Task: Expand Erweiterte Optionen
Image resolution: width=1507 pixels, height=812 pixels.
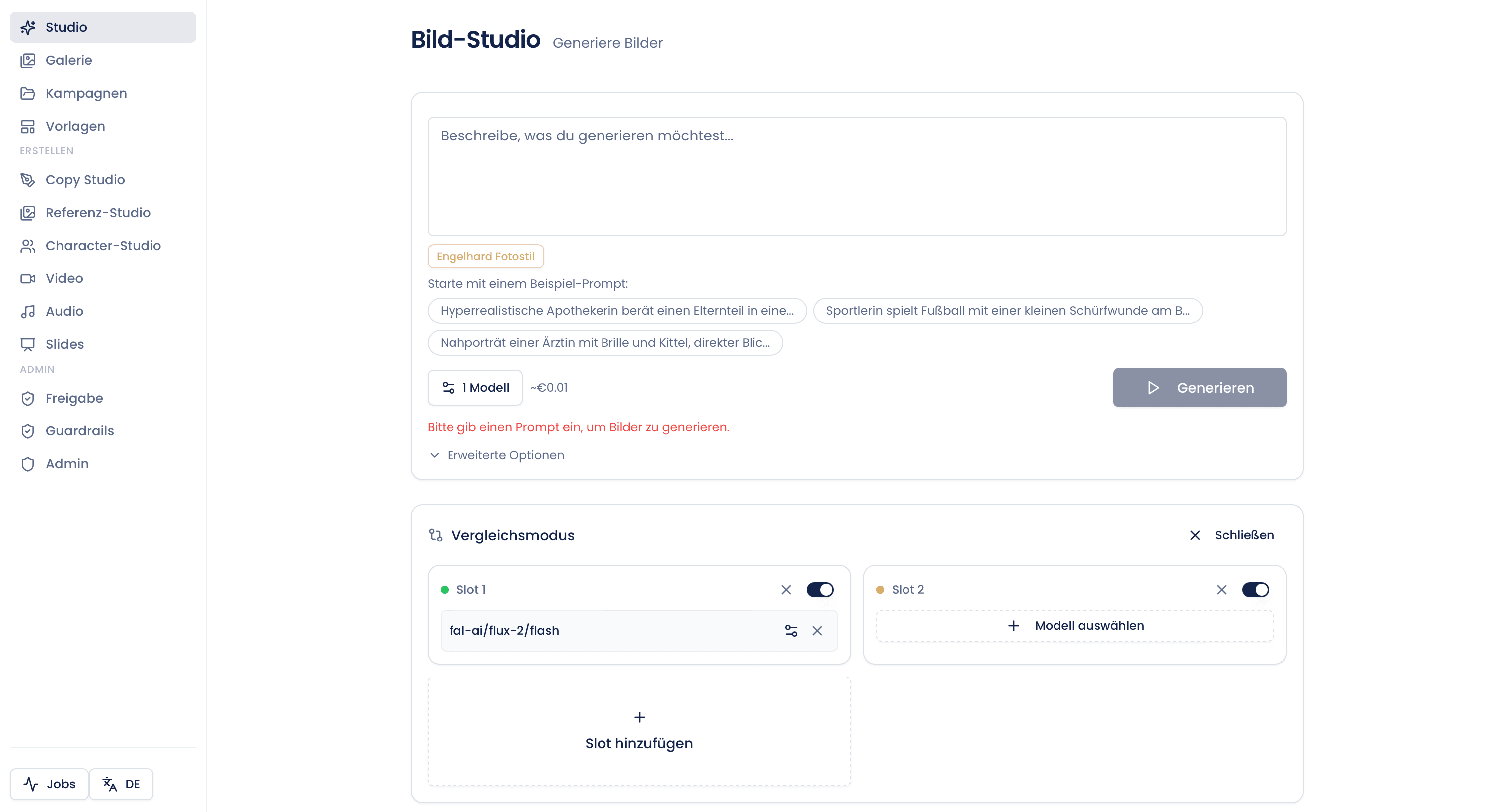Action: coord(497,455)
